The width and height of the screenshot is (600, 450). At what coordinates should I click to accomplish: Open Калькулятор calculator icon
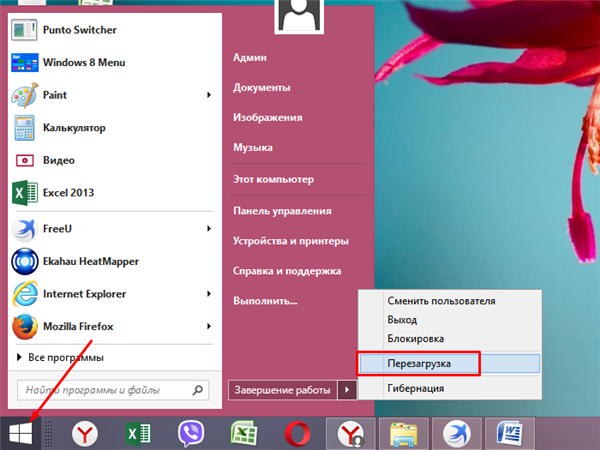pyautogui.click(x=24, y=127)
